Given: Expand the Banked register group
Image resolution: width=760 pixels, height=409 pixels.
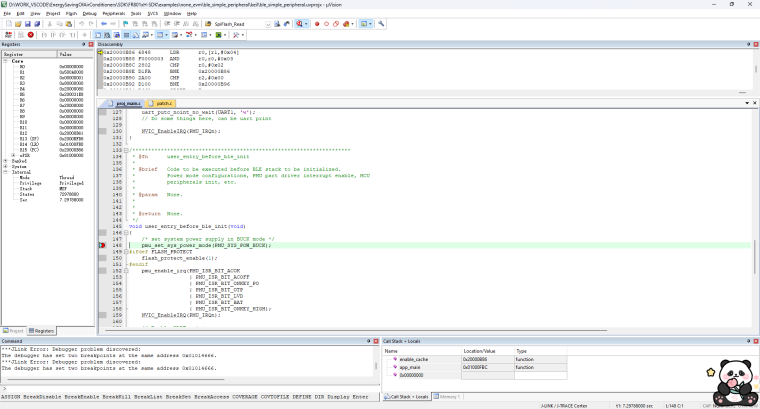Looking at the screenshot, I should pos(6,161).
